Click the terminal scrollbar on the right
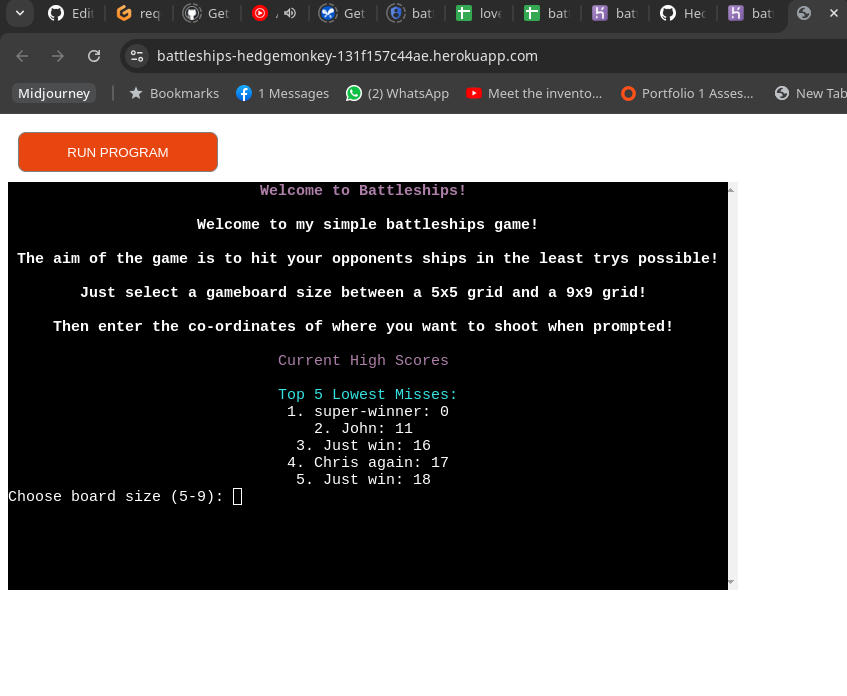Screen dimensions: 847x696 point(731,383)
